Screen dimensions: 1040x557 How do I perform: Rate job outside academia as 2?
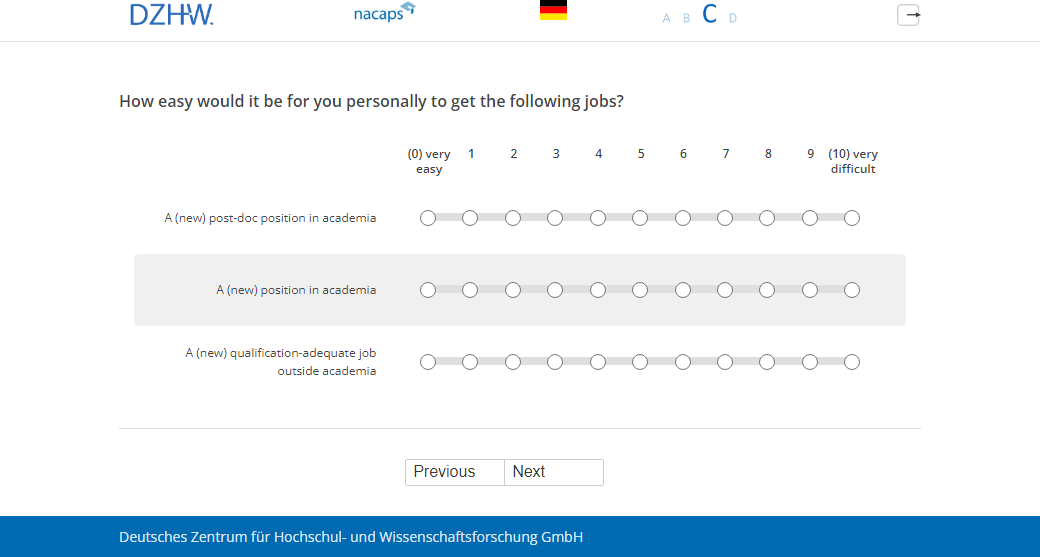pyautogui.click(x=513, y=362)
